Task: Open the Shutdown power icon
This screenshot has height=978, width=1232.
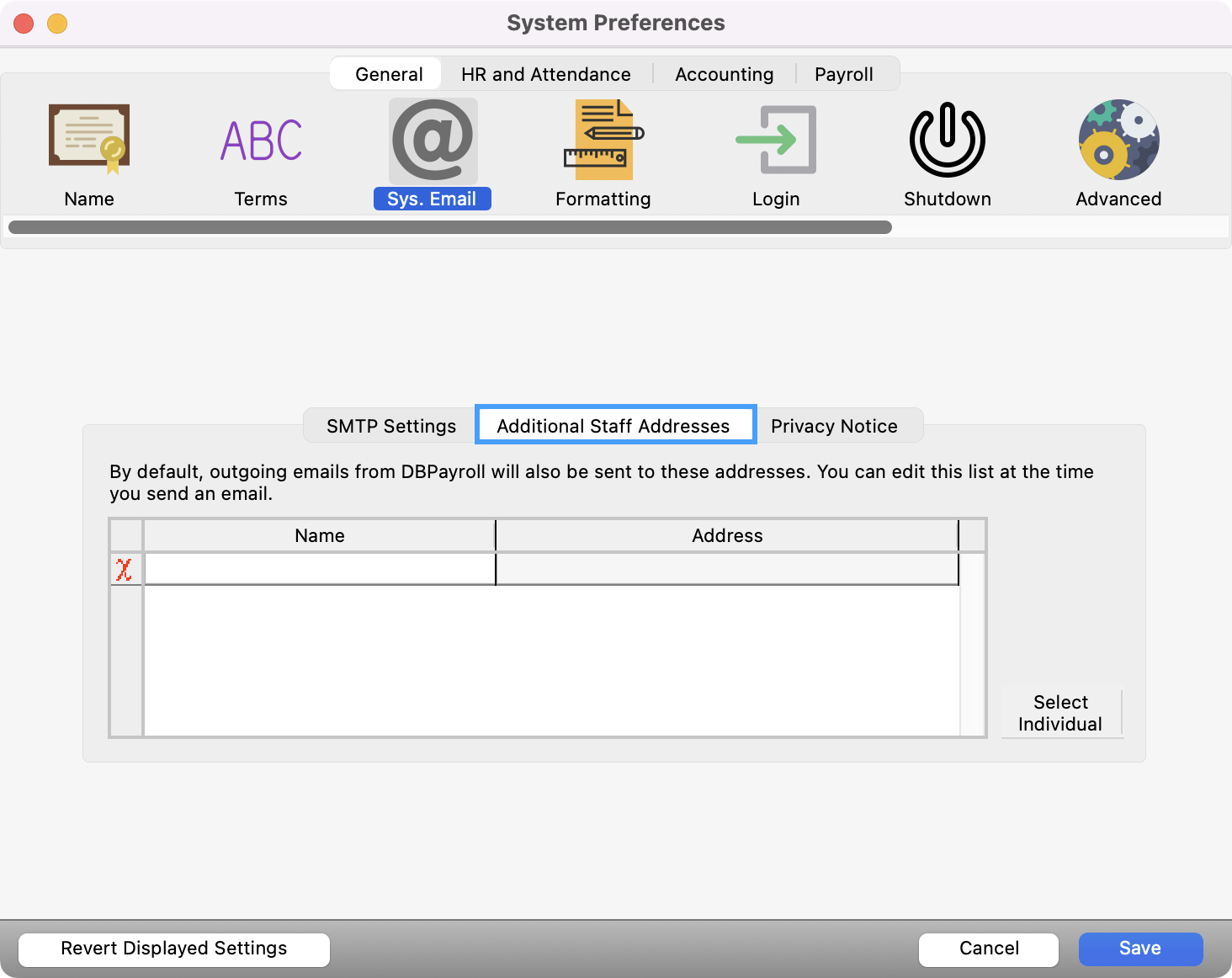Action: click(947, 140)
